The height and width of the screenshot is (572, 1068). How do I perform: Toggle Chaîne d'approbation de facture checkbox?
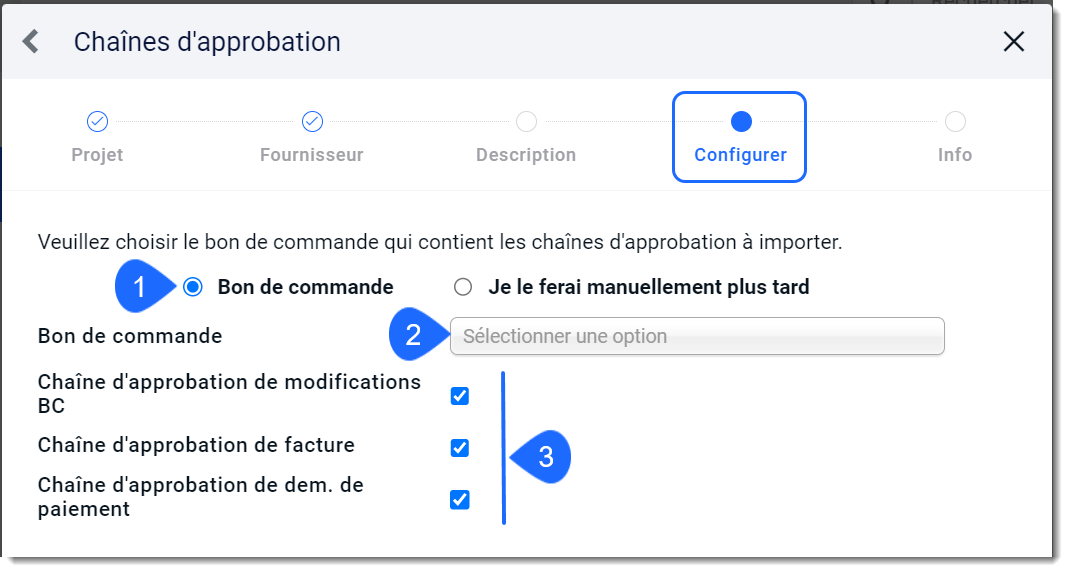(x=460, y=448)
